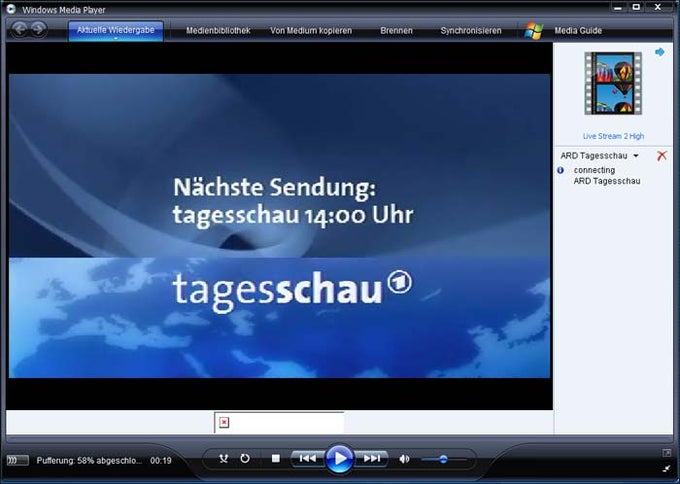Expand the Aktuelle Wiedergabe tab arrow

[x=116, y=39]
